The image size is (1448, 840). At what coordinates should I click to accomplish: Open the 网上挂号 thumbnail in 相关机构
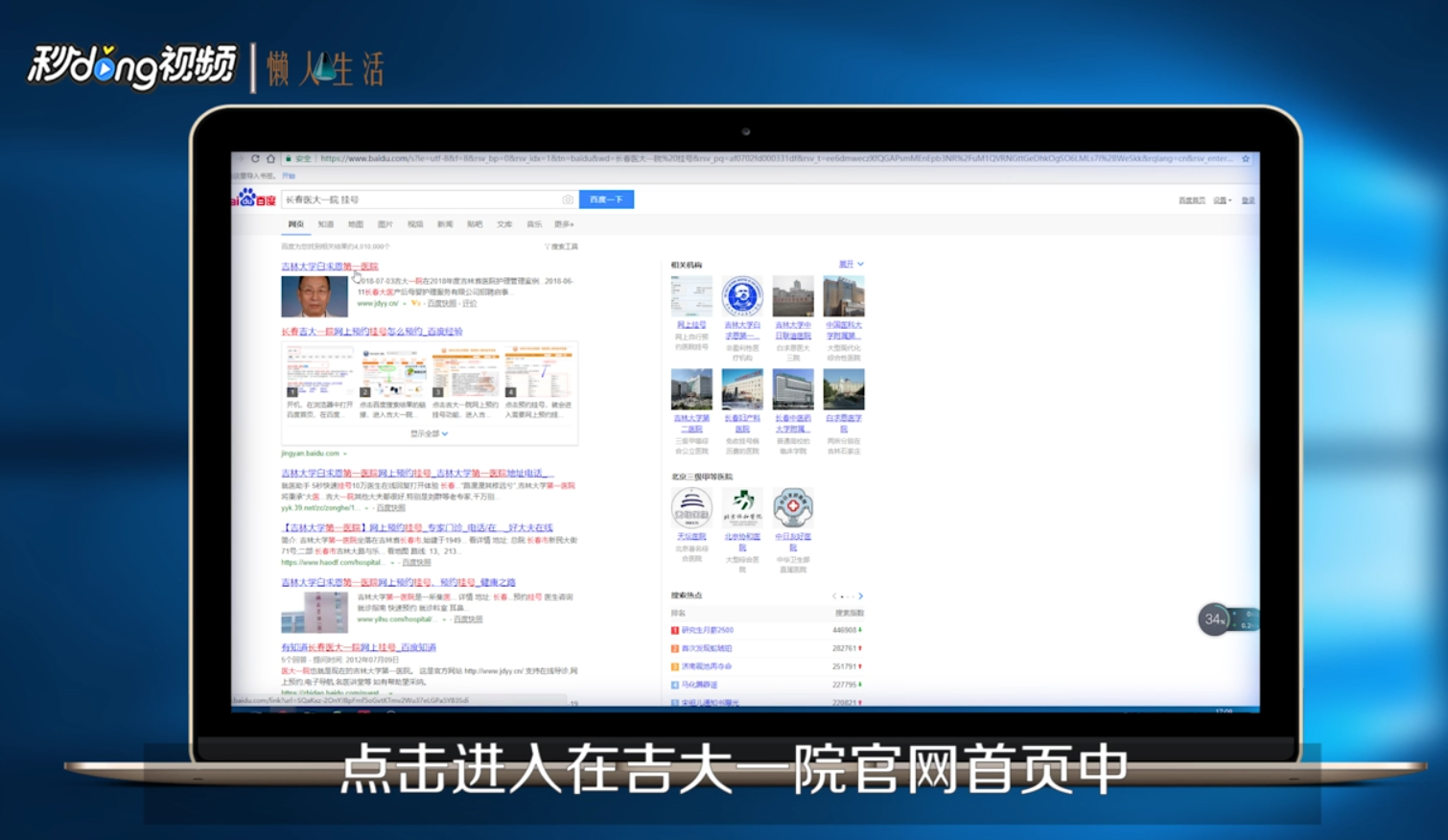pyautogui.click(x=691, y=296)
